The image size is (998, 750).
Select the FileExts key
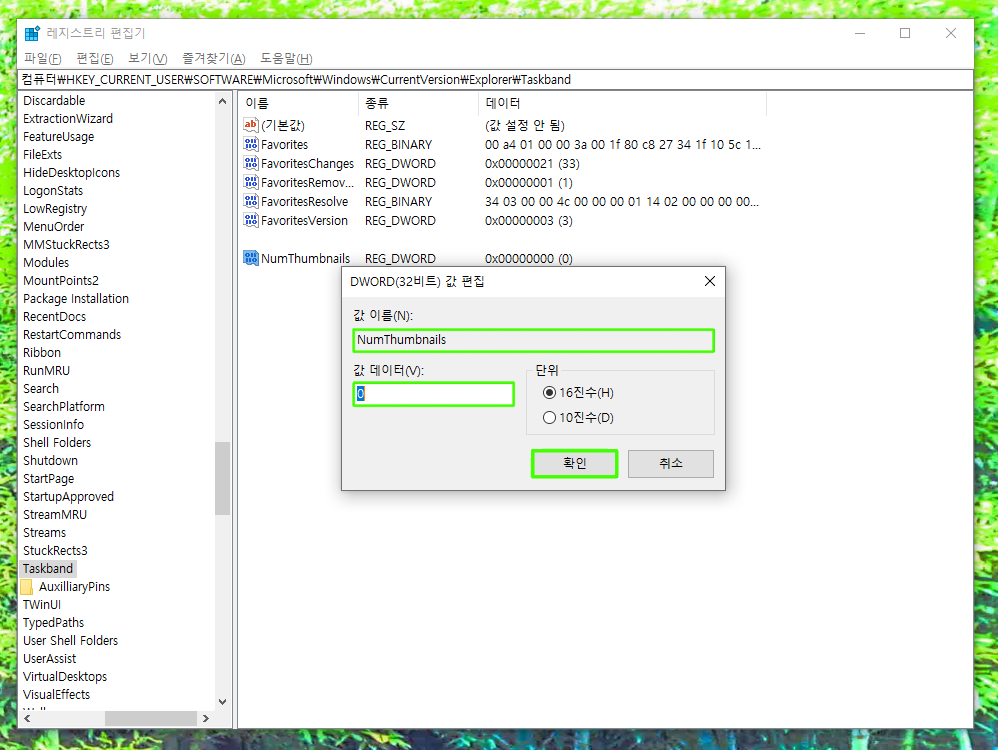43,155
